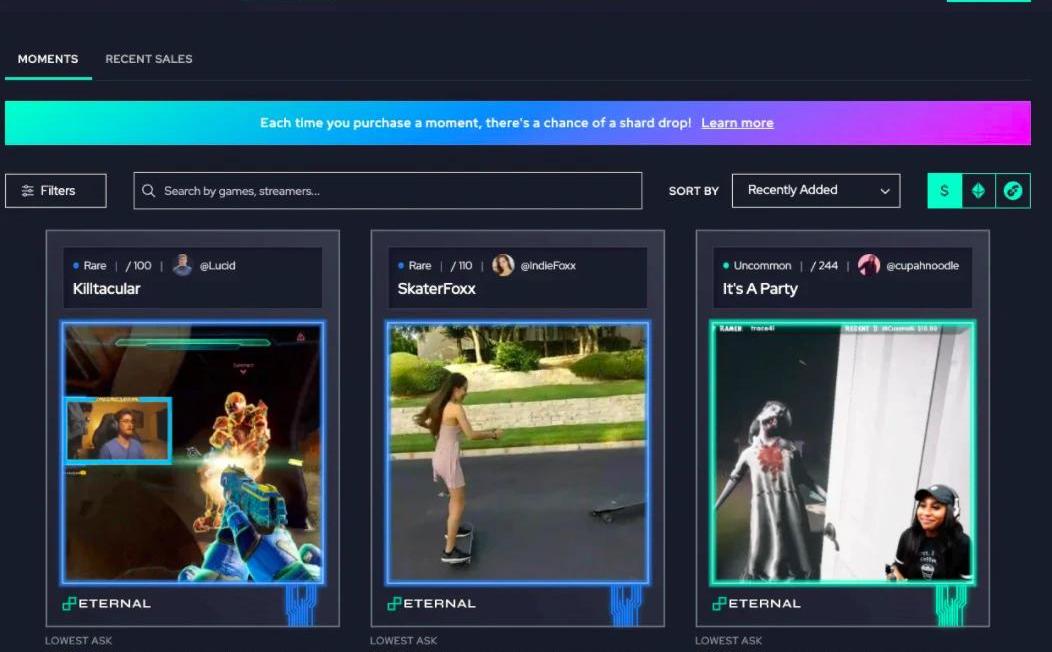The width and height of the screenshot is (1052, 652).
Task: Click @indieFoxx's avatar icon
Action: click(503, 265)
